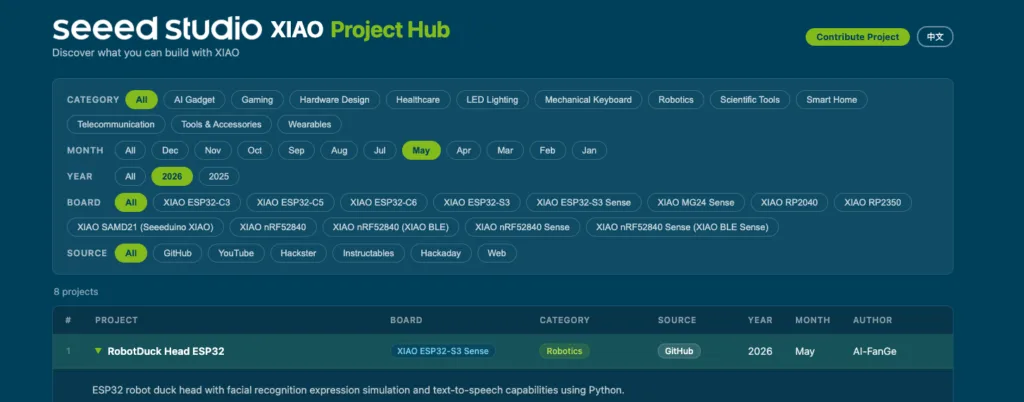Image resolution: width=1024 pixels, height=402 pixels.
Task: Choose the 2026 year filter
Action: 172,177
